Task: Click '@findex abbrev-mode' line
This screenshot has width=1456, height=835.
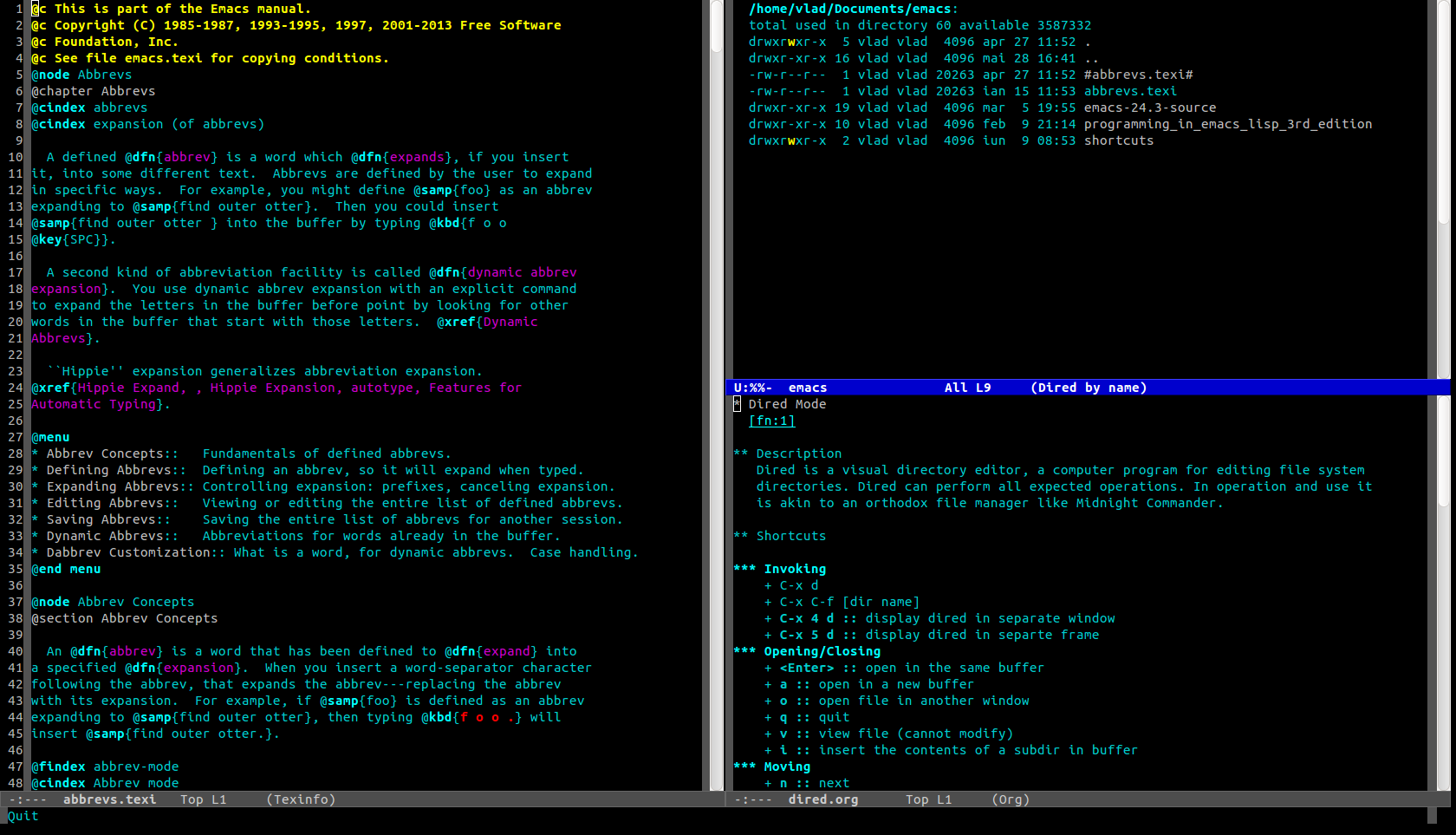Action: [105, 767]
